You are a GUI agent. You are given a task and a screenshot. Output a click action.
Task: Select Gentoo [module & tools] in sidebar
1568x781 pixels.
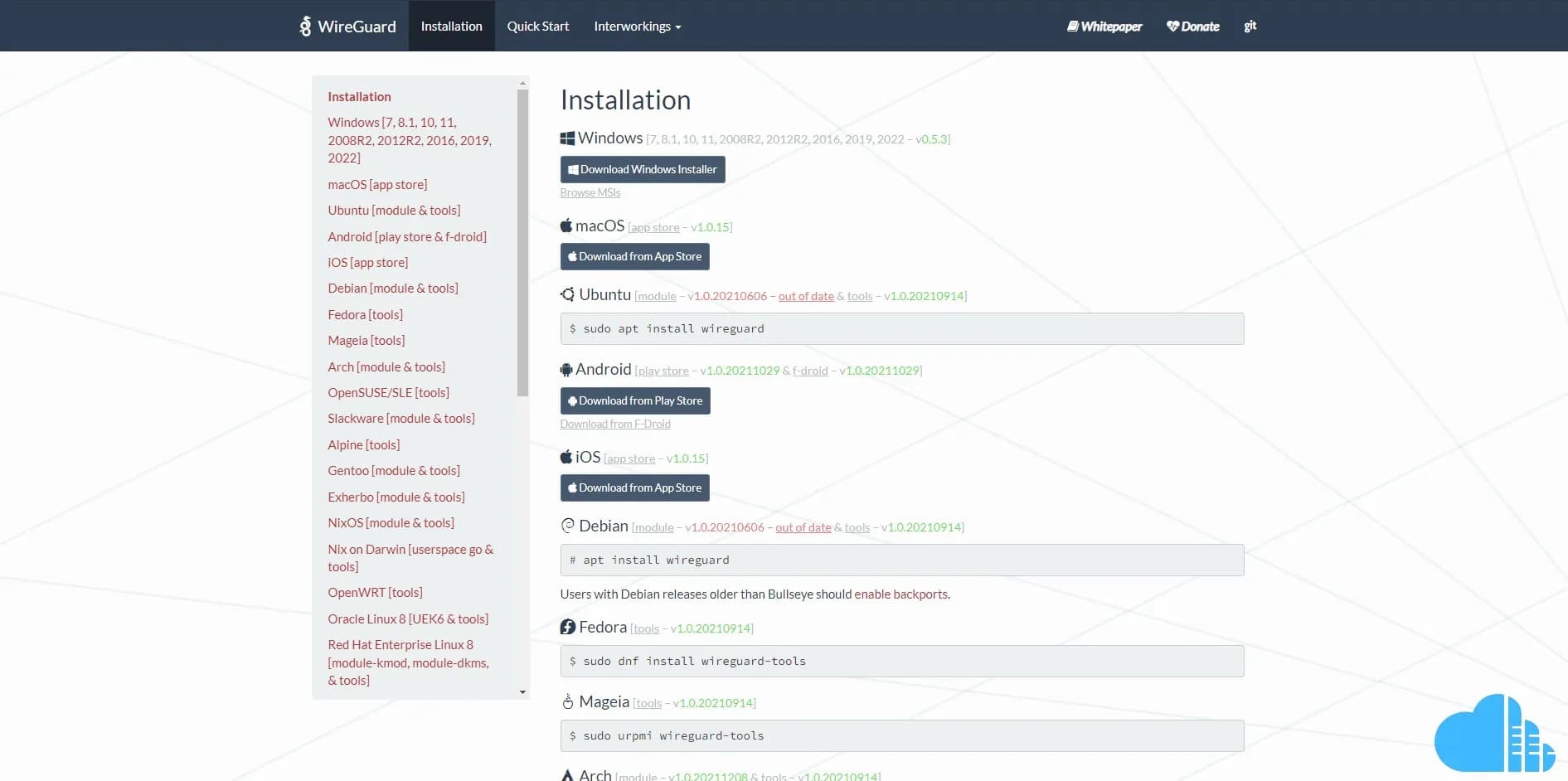point(394,471)
